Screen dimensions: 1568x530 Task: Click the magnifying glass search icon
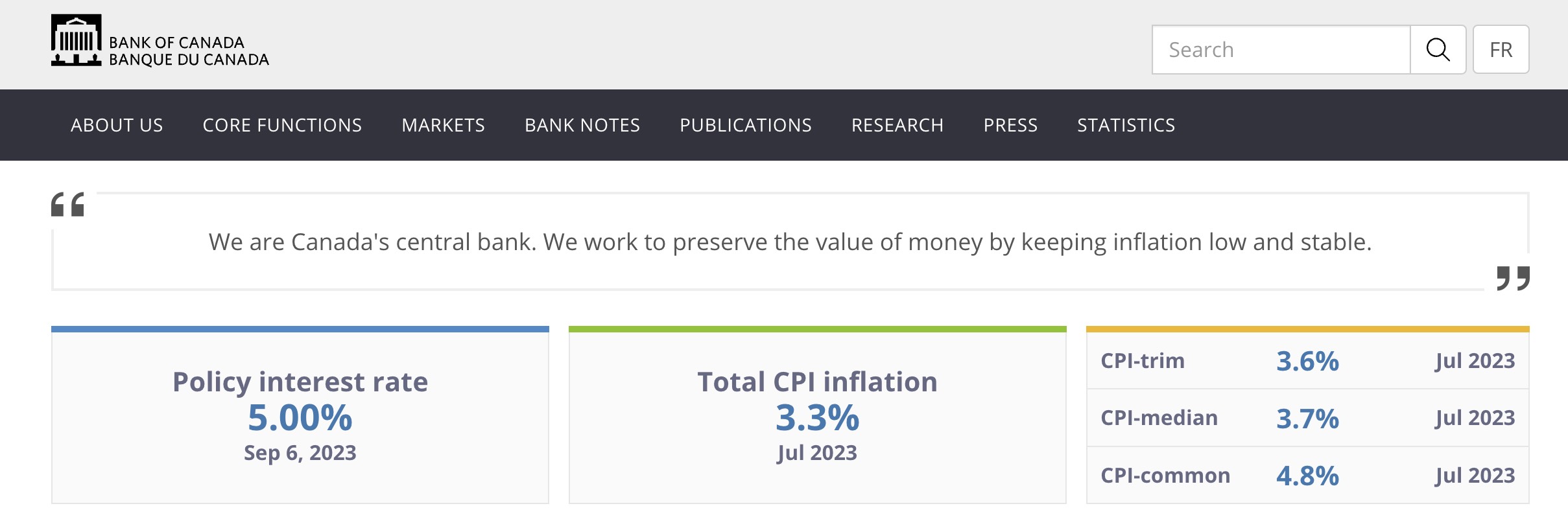click(1438, 50)
